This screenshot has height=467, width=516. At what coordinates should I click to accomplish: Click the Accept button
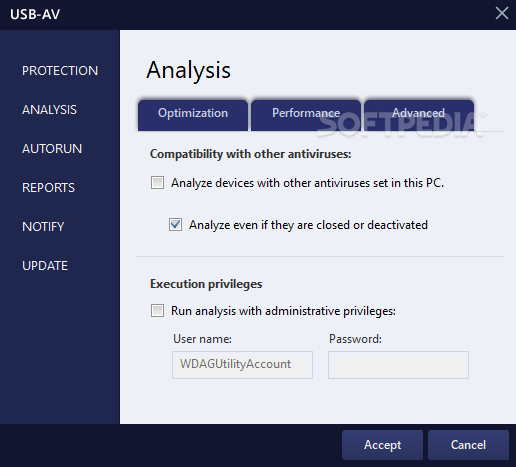[x=382, y=445]
